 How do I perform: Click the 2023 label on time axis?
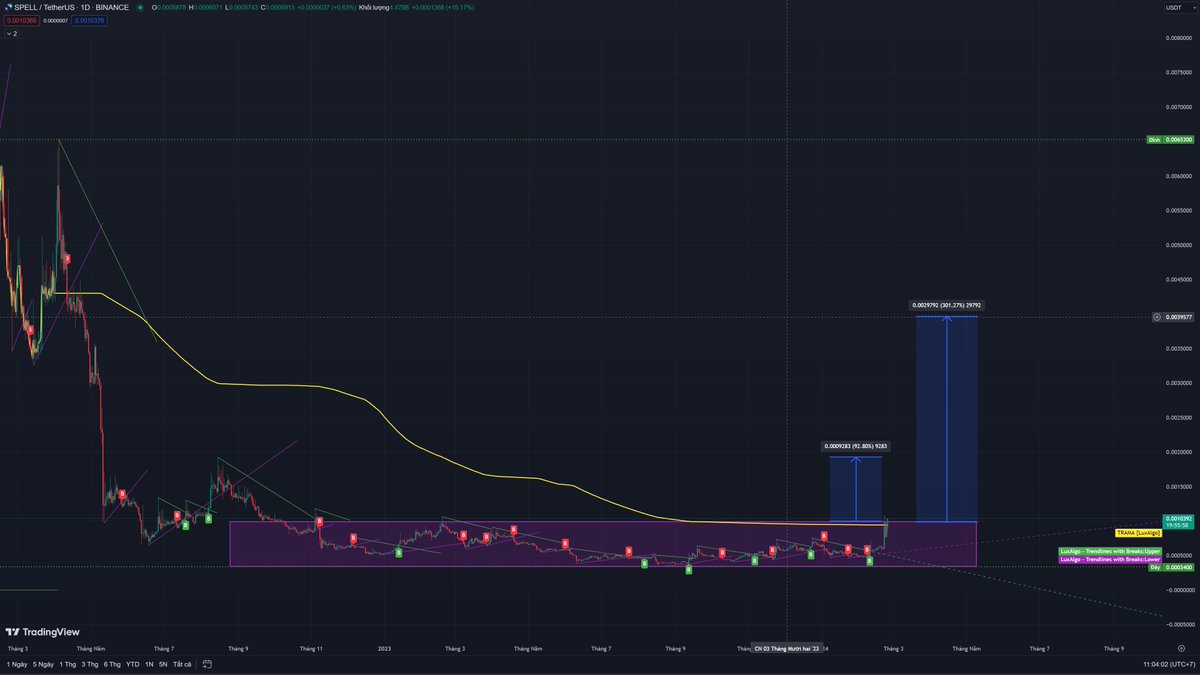(384, 648)
